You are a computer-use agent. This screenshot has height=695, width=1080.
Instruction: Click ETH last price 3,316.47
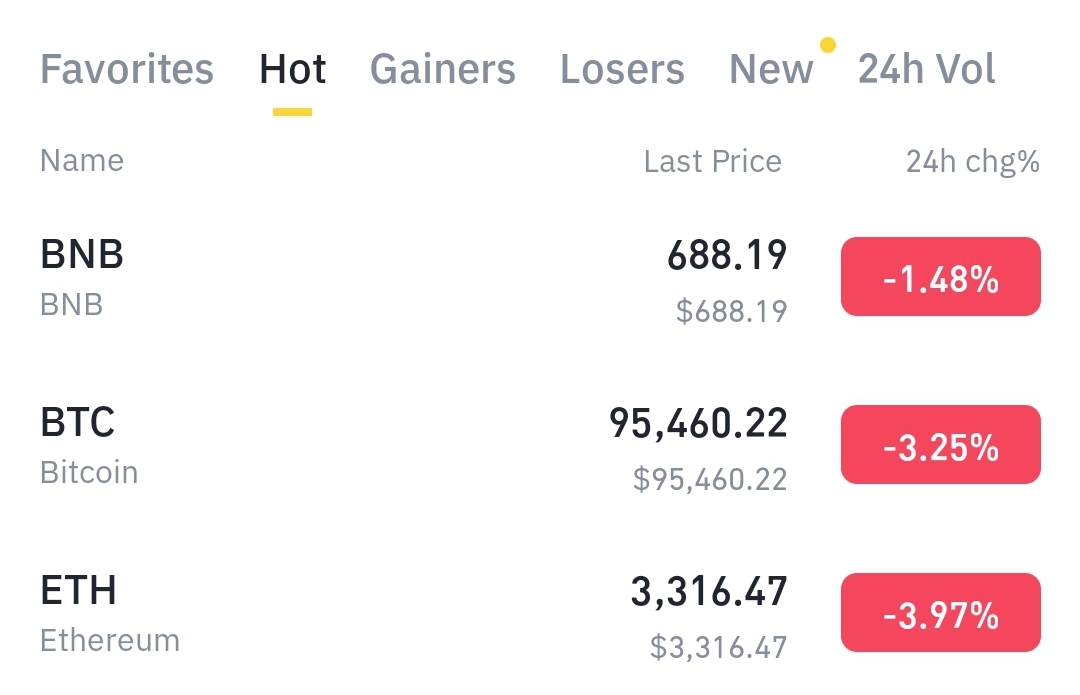708,592
